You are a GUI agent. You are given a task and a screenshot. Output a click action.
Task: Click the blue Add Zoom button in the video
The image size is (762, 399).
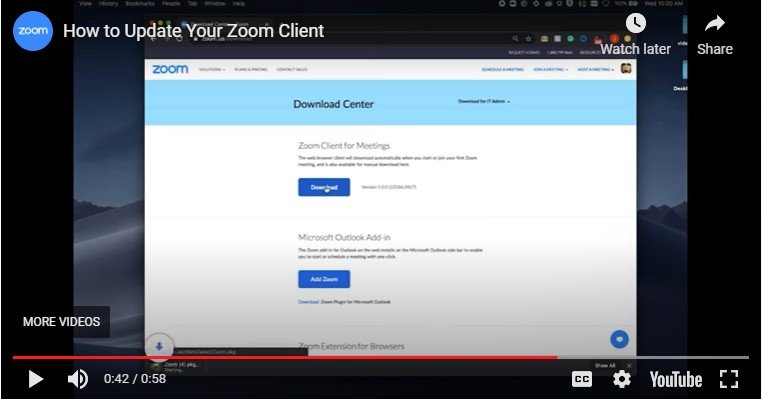click(x=324, y=279)
